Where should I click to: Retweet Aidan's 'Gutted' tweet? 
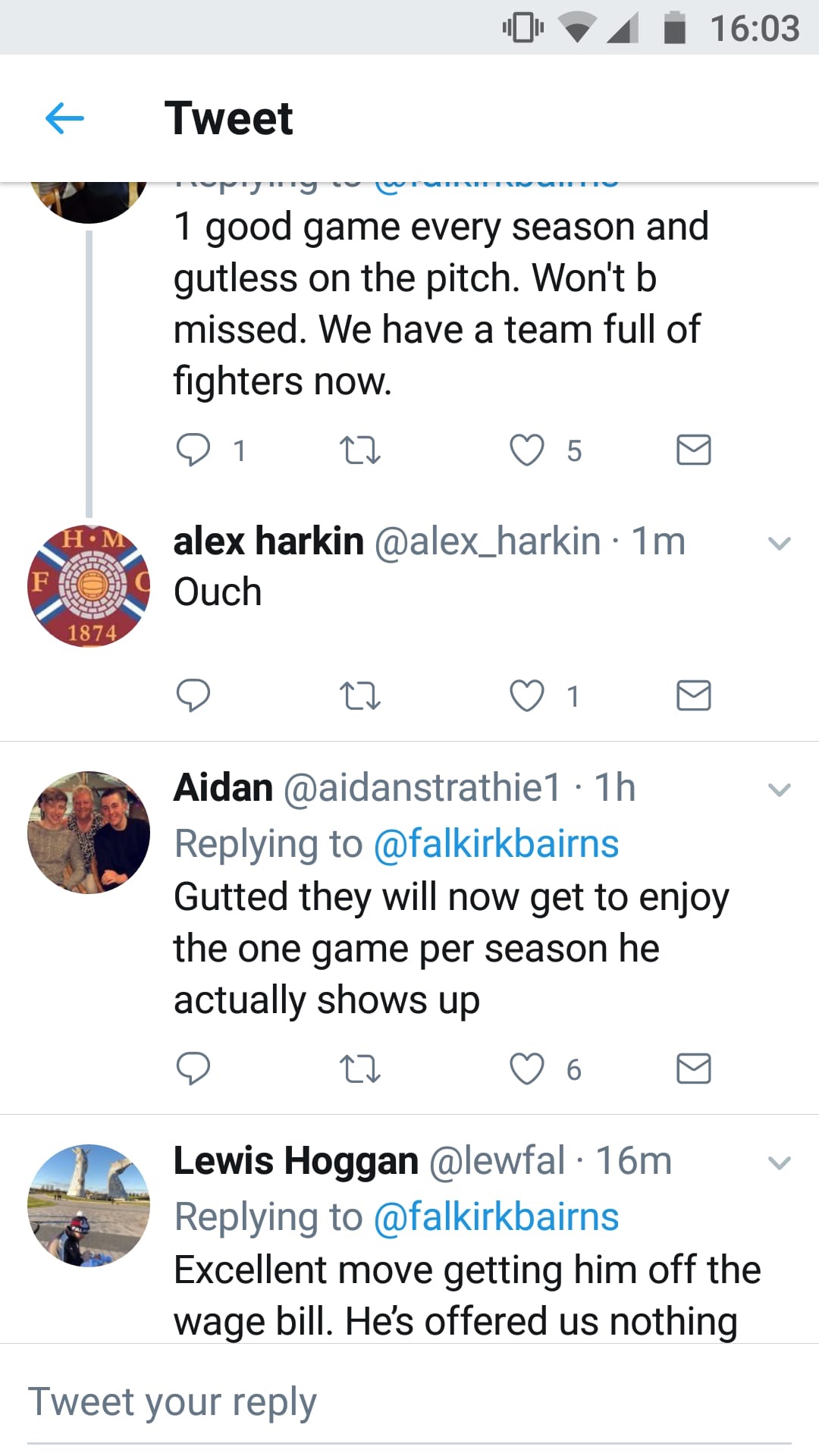pos(359,1068)
